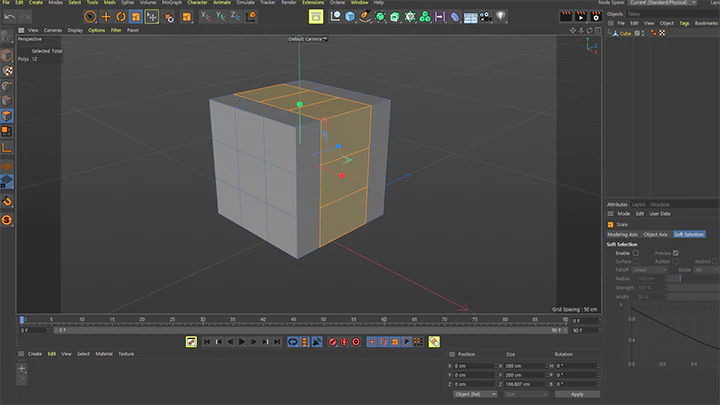Open the Mesh menu
Viewport: 720px width, 405px height.
click(x=109, y=2)
